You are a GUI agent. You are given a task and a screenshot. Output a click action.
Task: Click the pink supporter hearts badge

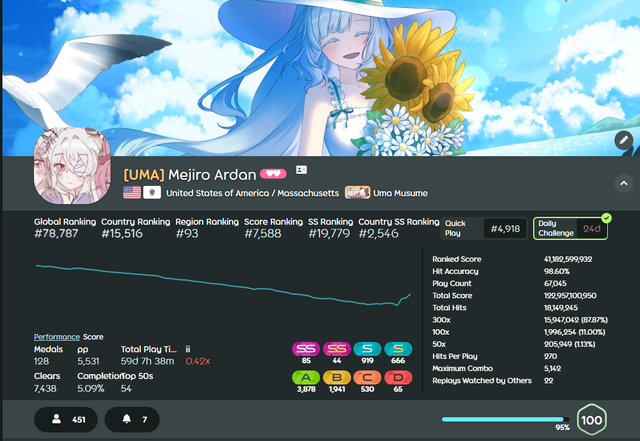pyautogui.click(x=273, y=174)
